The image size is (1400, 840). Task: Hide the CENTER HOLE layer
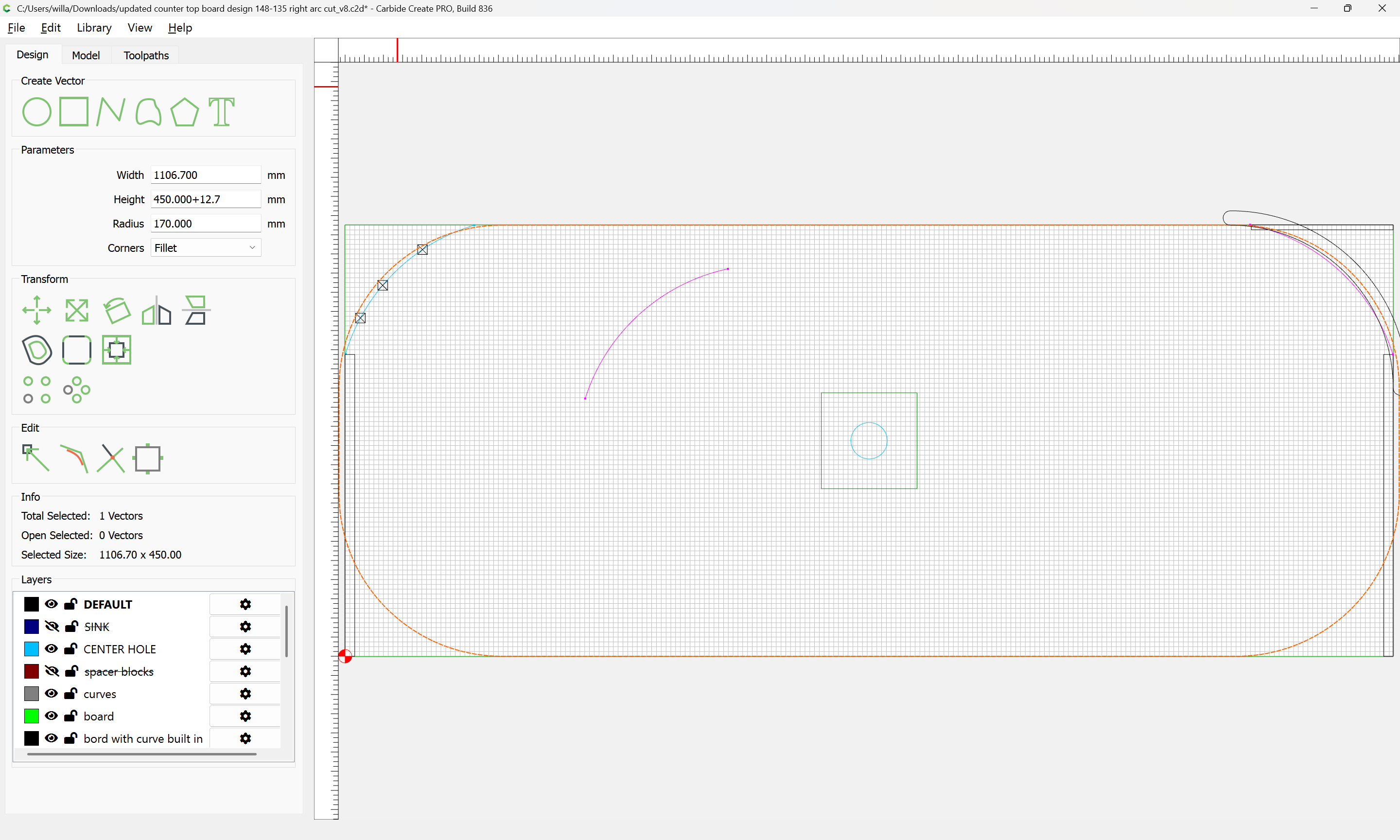point(52,648)
